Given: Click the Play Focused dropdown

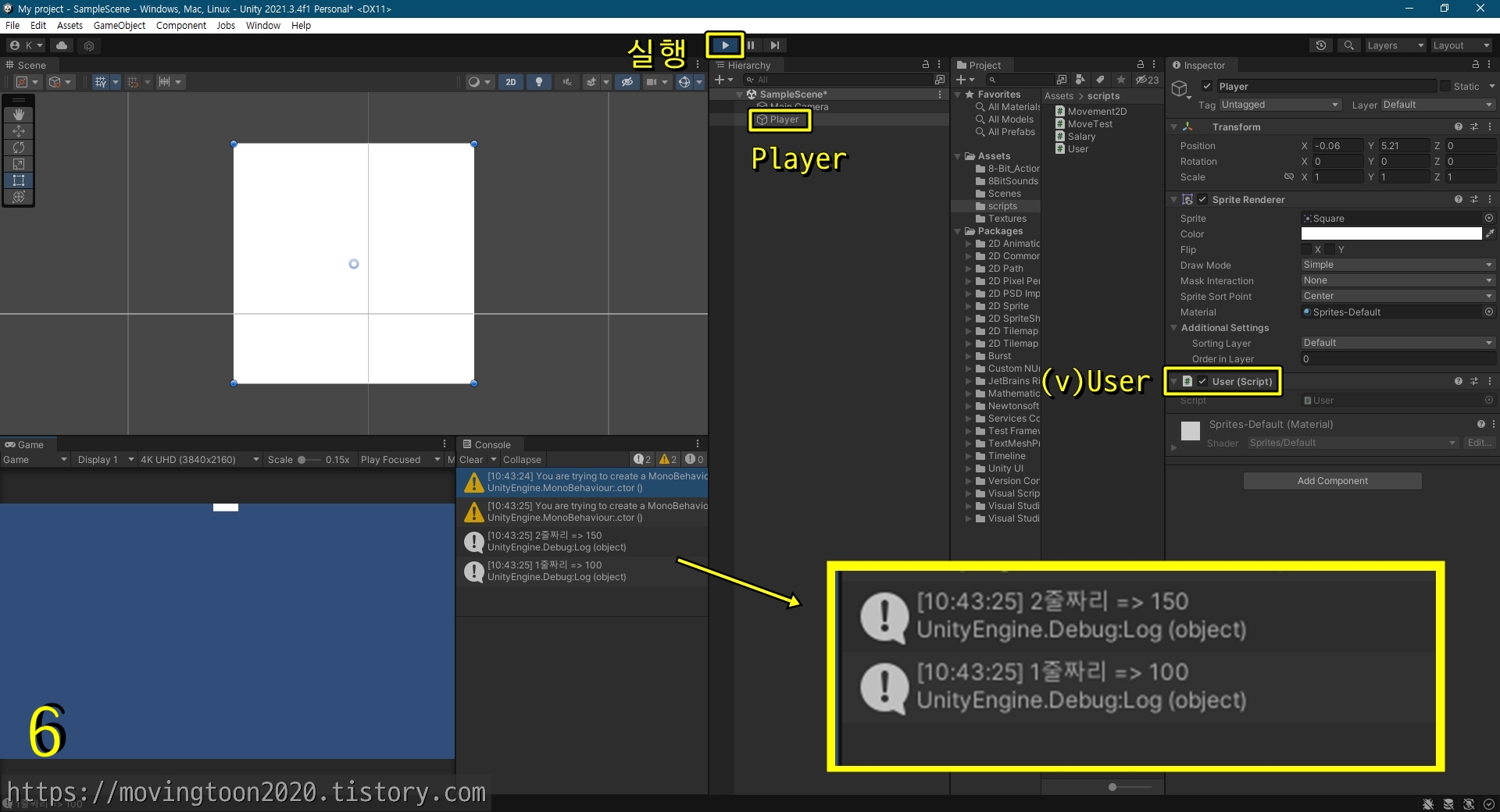Looking at the screenshot, I should pyautogui.click(x=400, y=460).
